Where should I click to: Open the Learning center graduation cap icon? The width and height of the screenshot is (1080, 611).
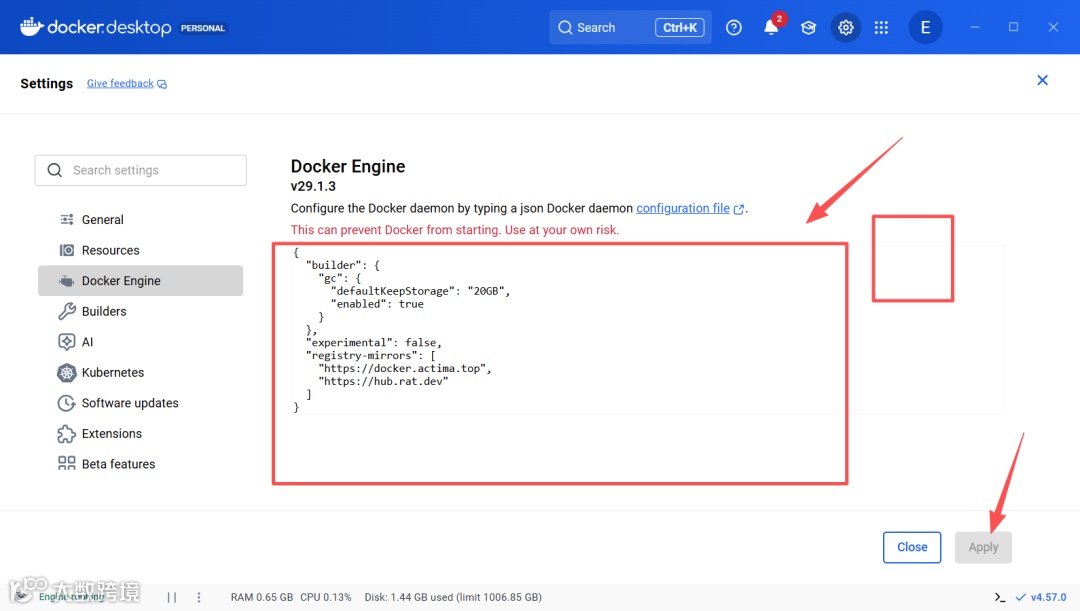click(808, 28)
